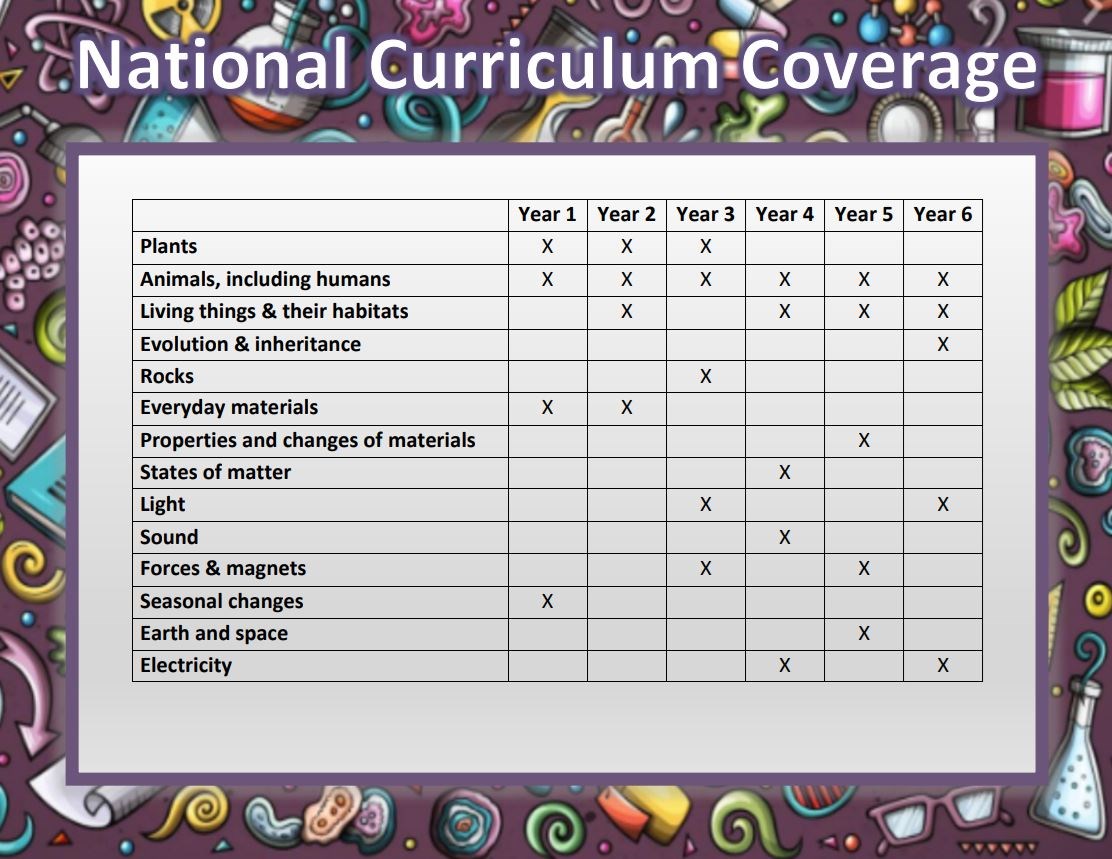Click the Plants row label

[169, 246]
